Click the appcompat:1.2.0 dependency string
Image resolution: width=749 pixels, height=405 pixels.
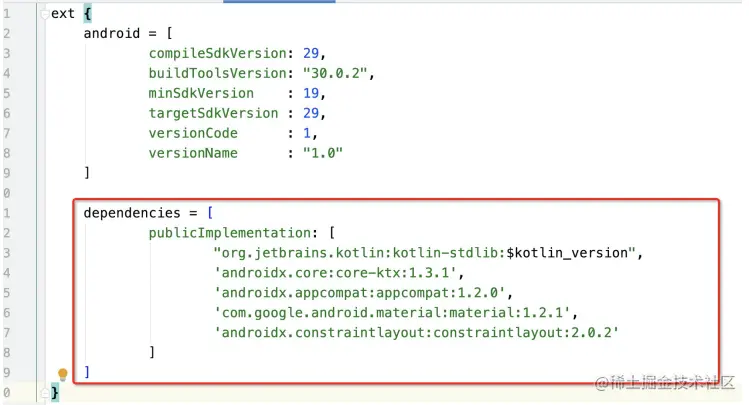(359, 293)
